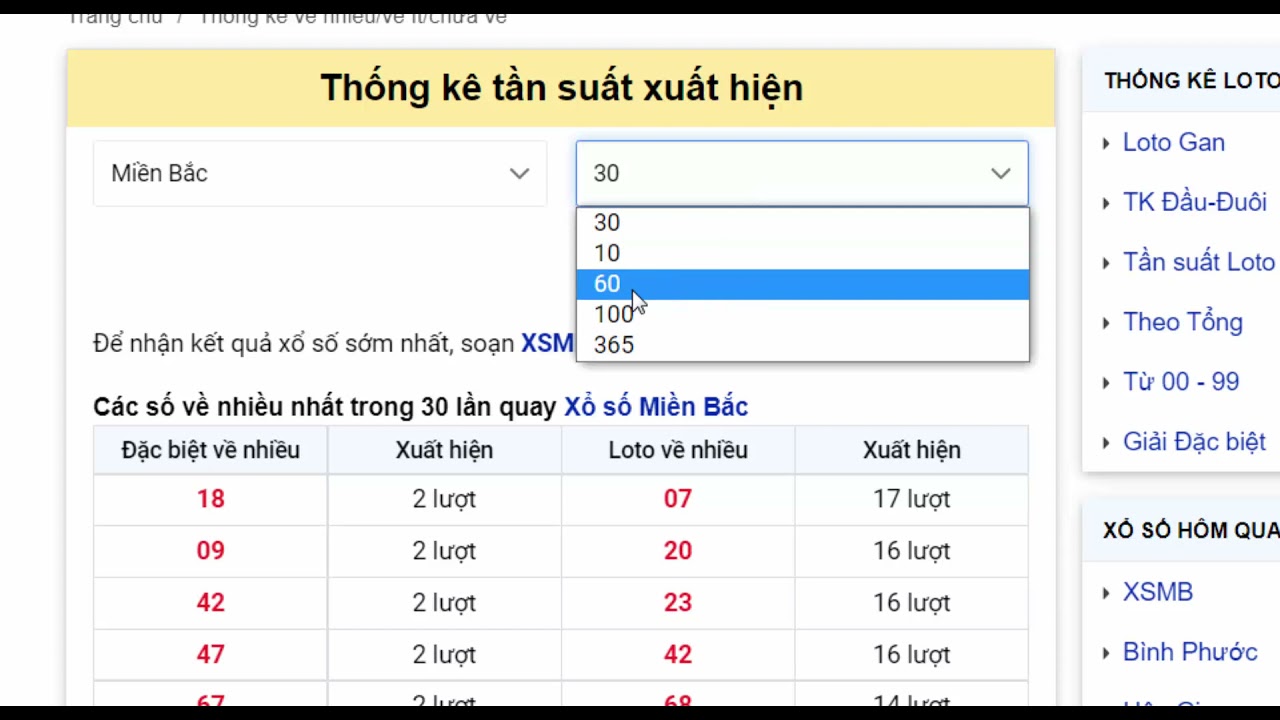Click the arrow icon beside Giải Đặc biệt
The width and height of the screenshot is (1280, 720).
click(1106, 442)
